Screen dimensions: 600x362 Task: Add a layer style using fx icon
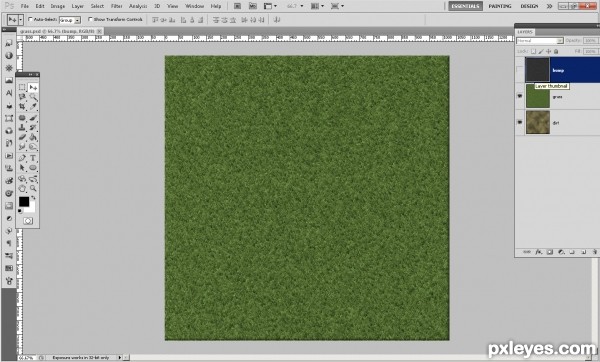coord(539,252)
